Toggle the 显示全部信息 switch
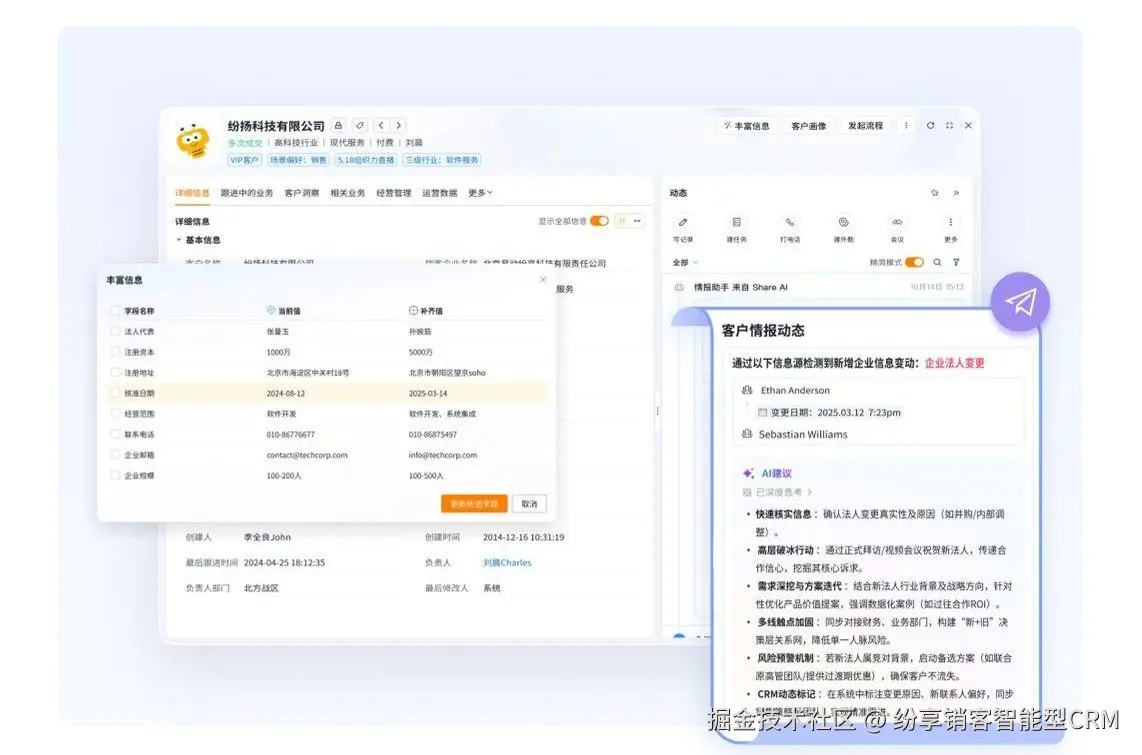The height and width of the screenshot is (755, 1142). [x=599, y=221]
